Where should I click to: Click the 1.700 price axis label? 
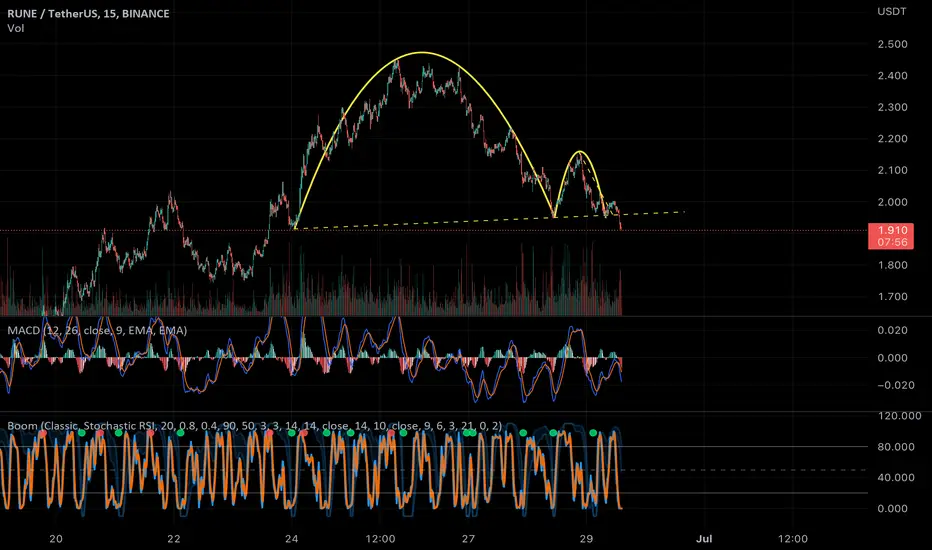tap(892, 297)
